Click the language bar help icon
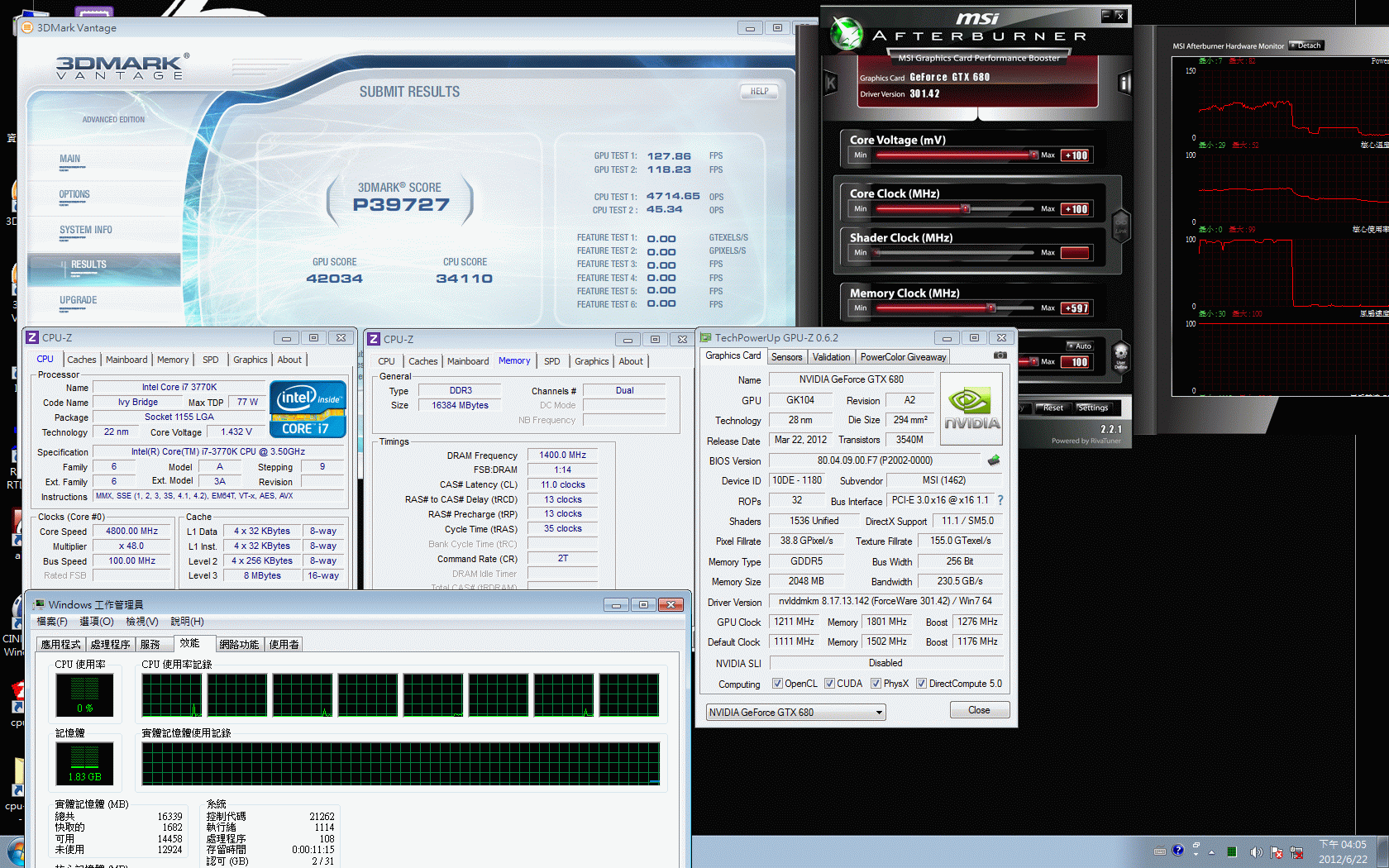 [1177, 850]
